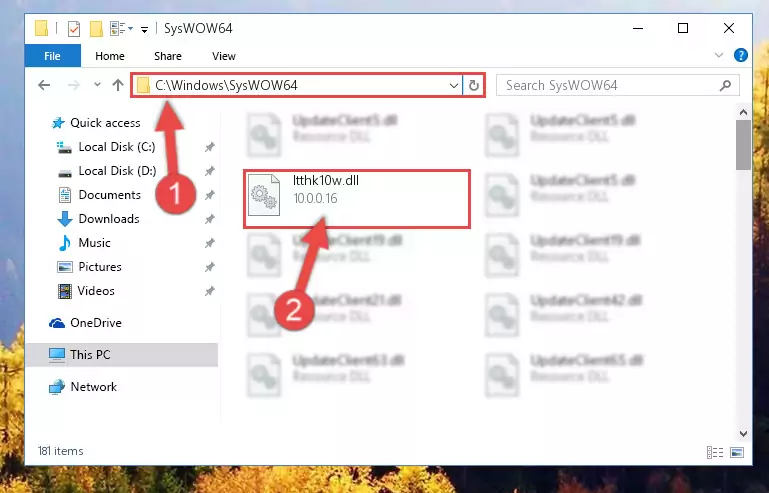Click the Properties checkmark icon in title bar

(x=74, y=29)
